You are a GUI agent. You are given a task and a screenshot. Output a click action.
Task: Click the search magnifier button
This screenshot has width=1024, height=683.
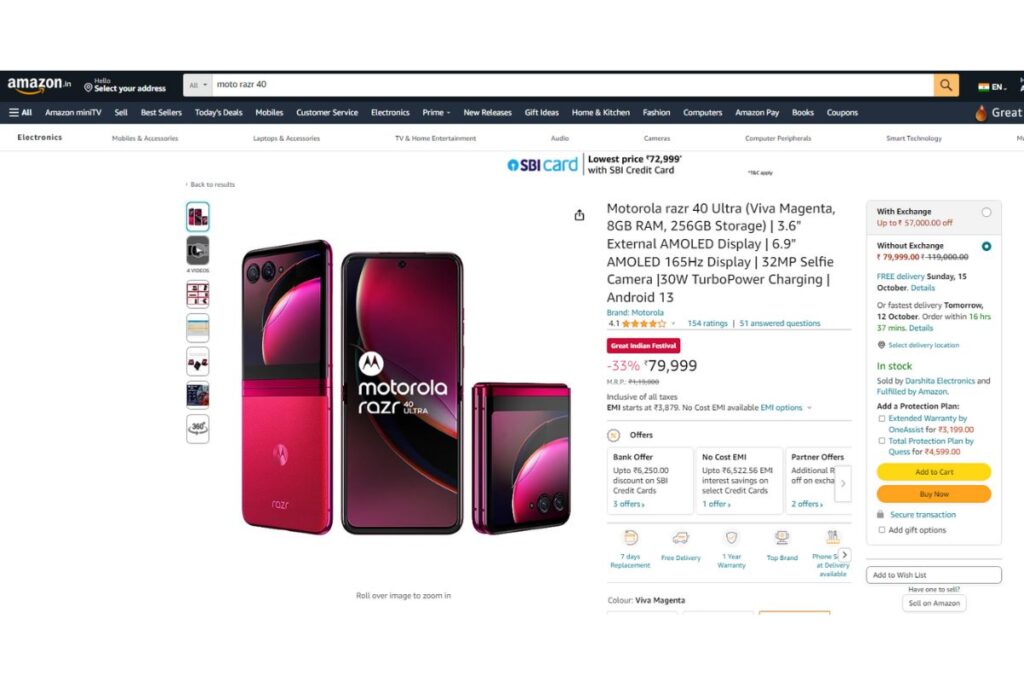coord(946,85)
